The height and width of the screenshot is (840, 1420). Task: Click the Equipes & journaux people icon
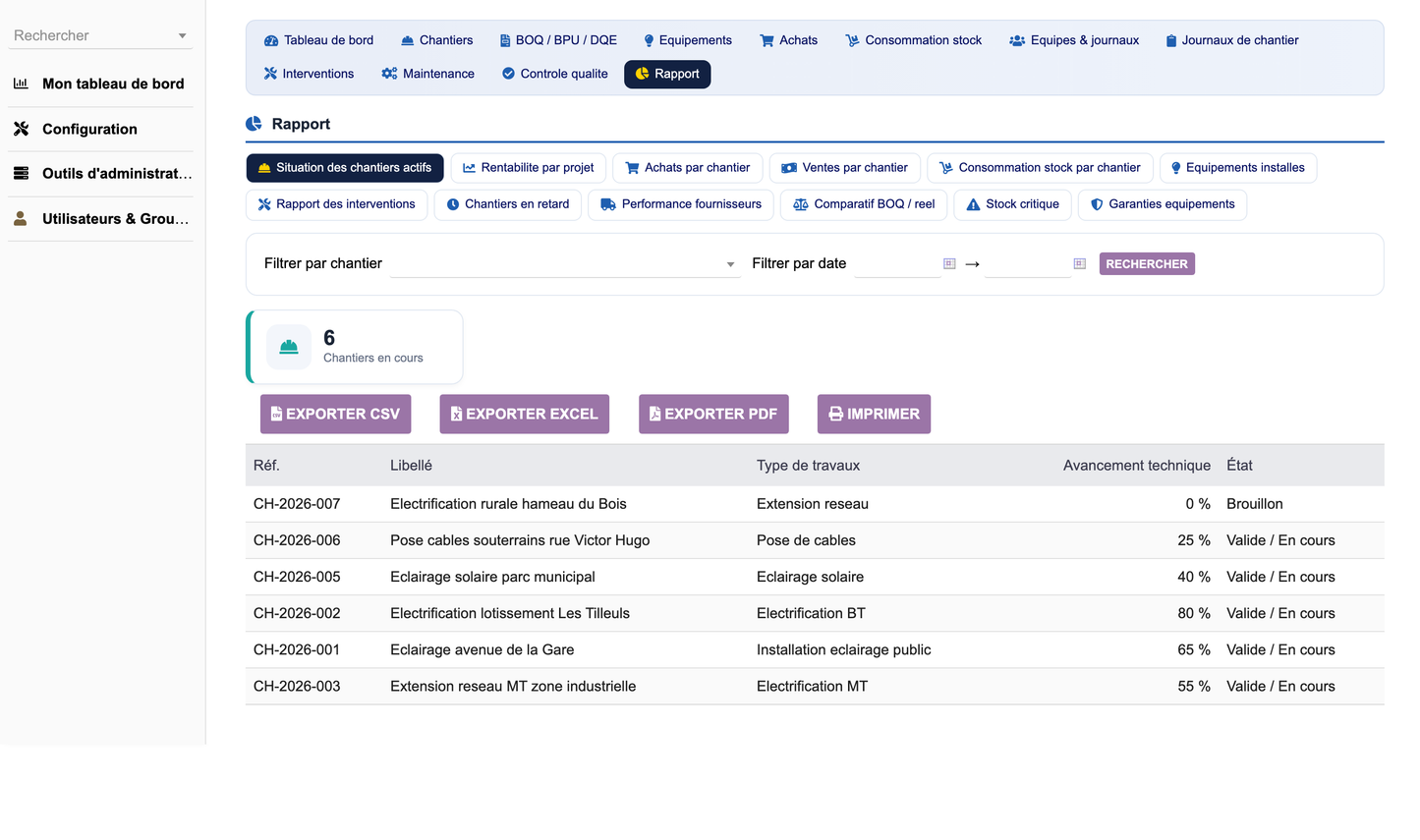coord(1017,41)
